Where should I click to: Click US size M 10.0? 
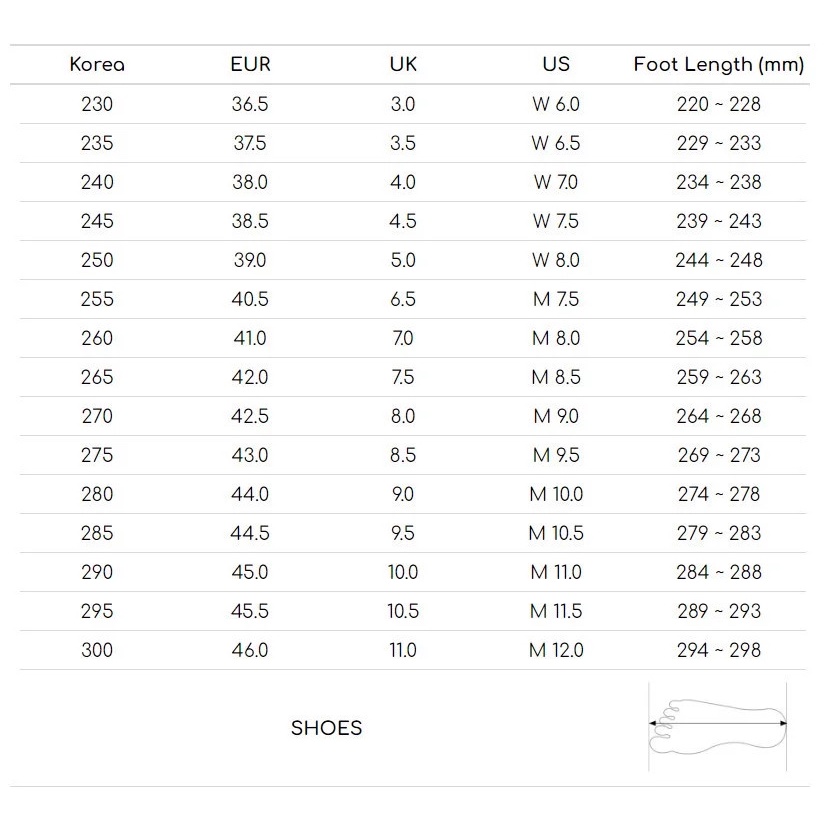click(x=556, y=494)
